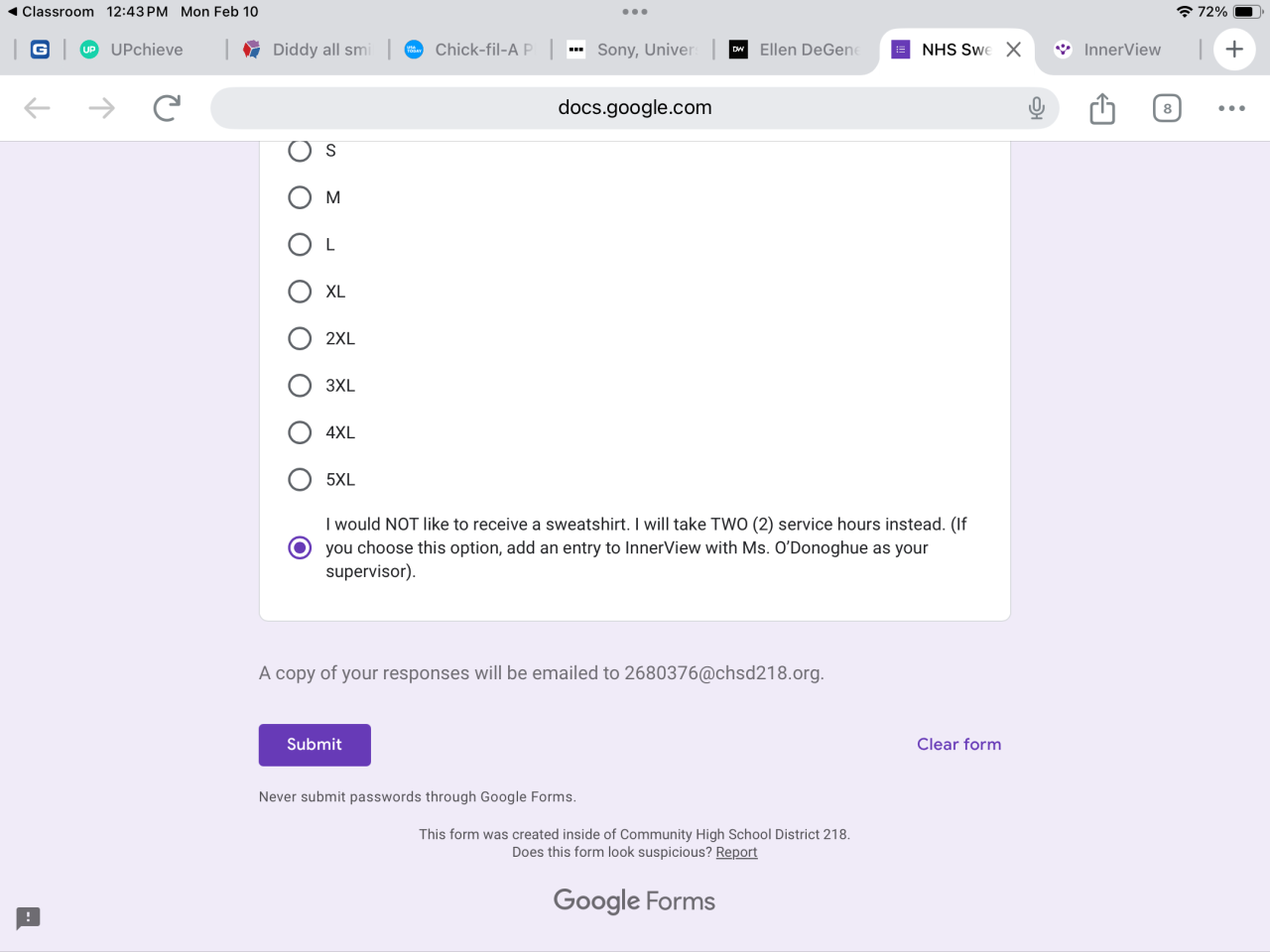Reload the current page
Viewport: 1270px width, 952px height.
[x=167, y=108]
